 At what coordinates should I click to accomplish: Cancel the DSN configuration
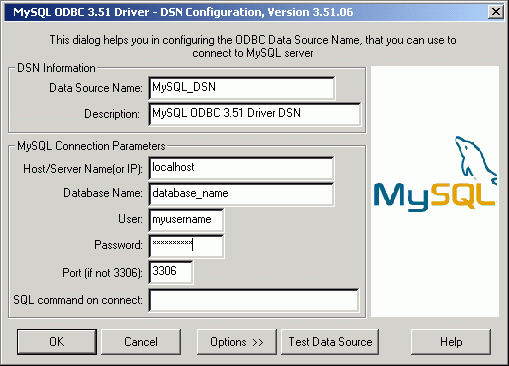tap(141, 342)
